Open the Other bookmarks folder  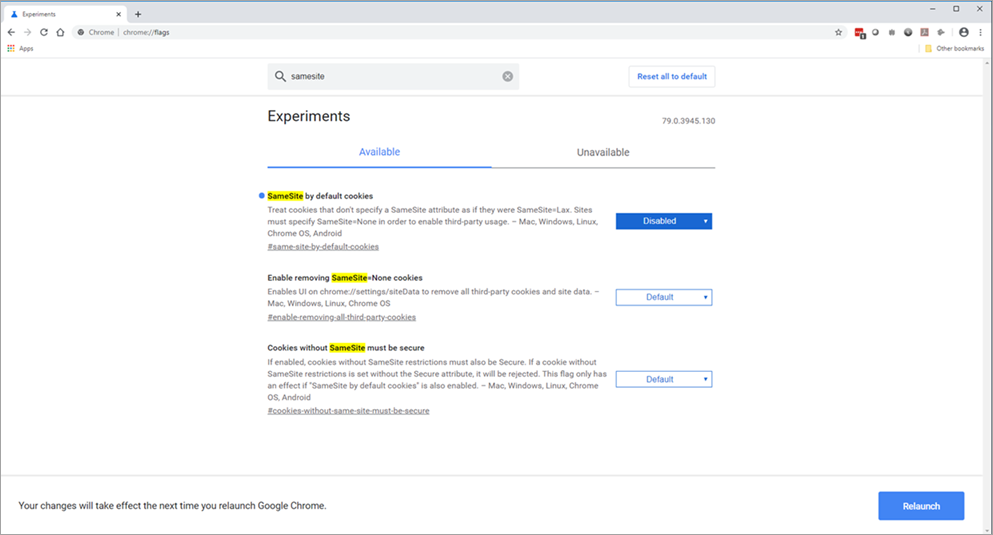click(955, 48)
